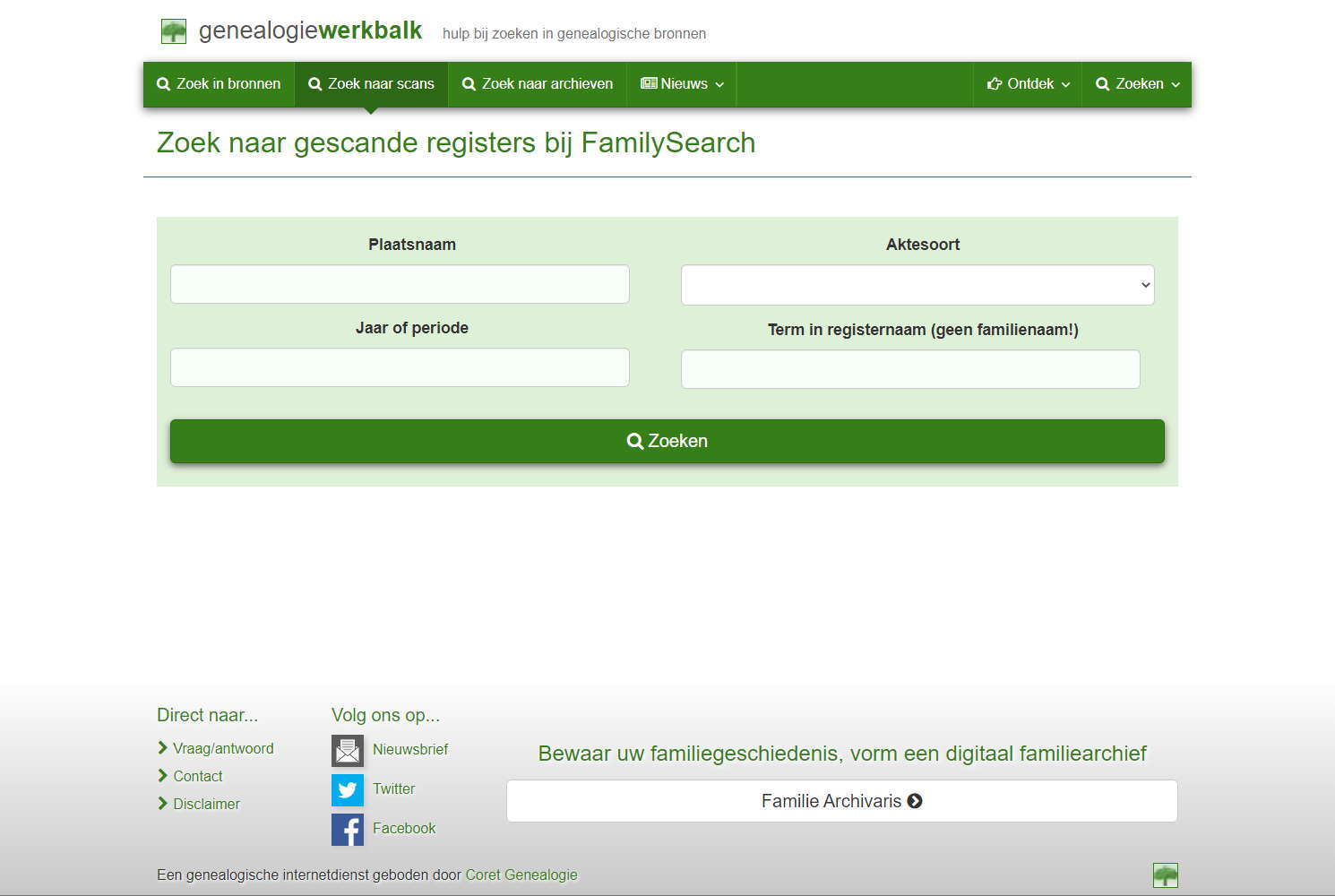The width and height of the screenshot is (1335, 896).
Task: Click the Facebook logo icon
Action: (348, 830)
